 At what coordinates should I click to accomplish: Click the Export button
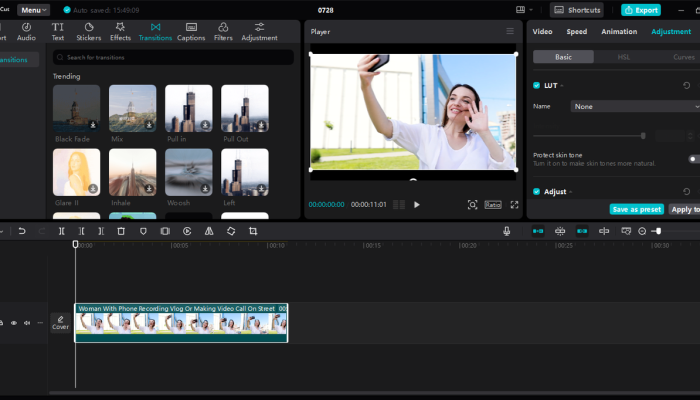(x=641, y=9)
